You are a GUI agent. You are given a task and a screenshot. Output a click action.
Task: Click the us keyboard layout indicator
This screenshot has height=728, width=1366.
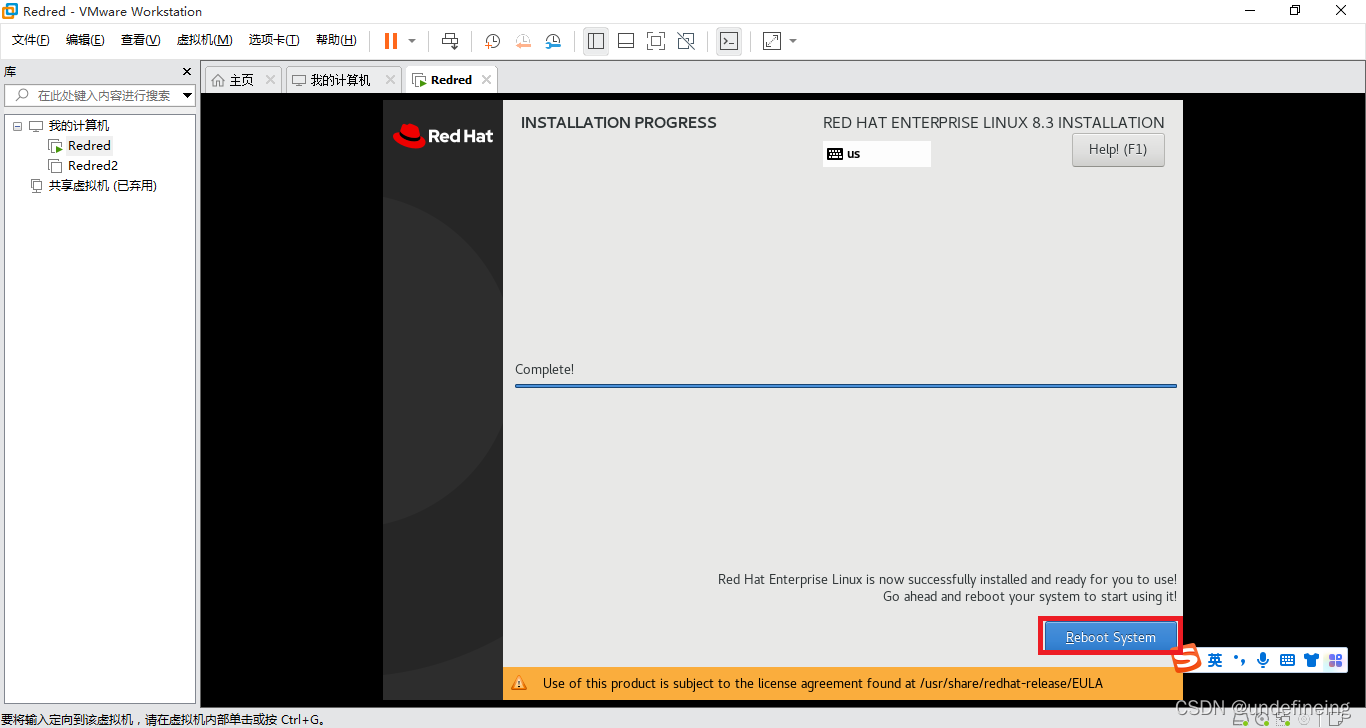coord(877,154)
